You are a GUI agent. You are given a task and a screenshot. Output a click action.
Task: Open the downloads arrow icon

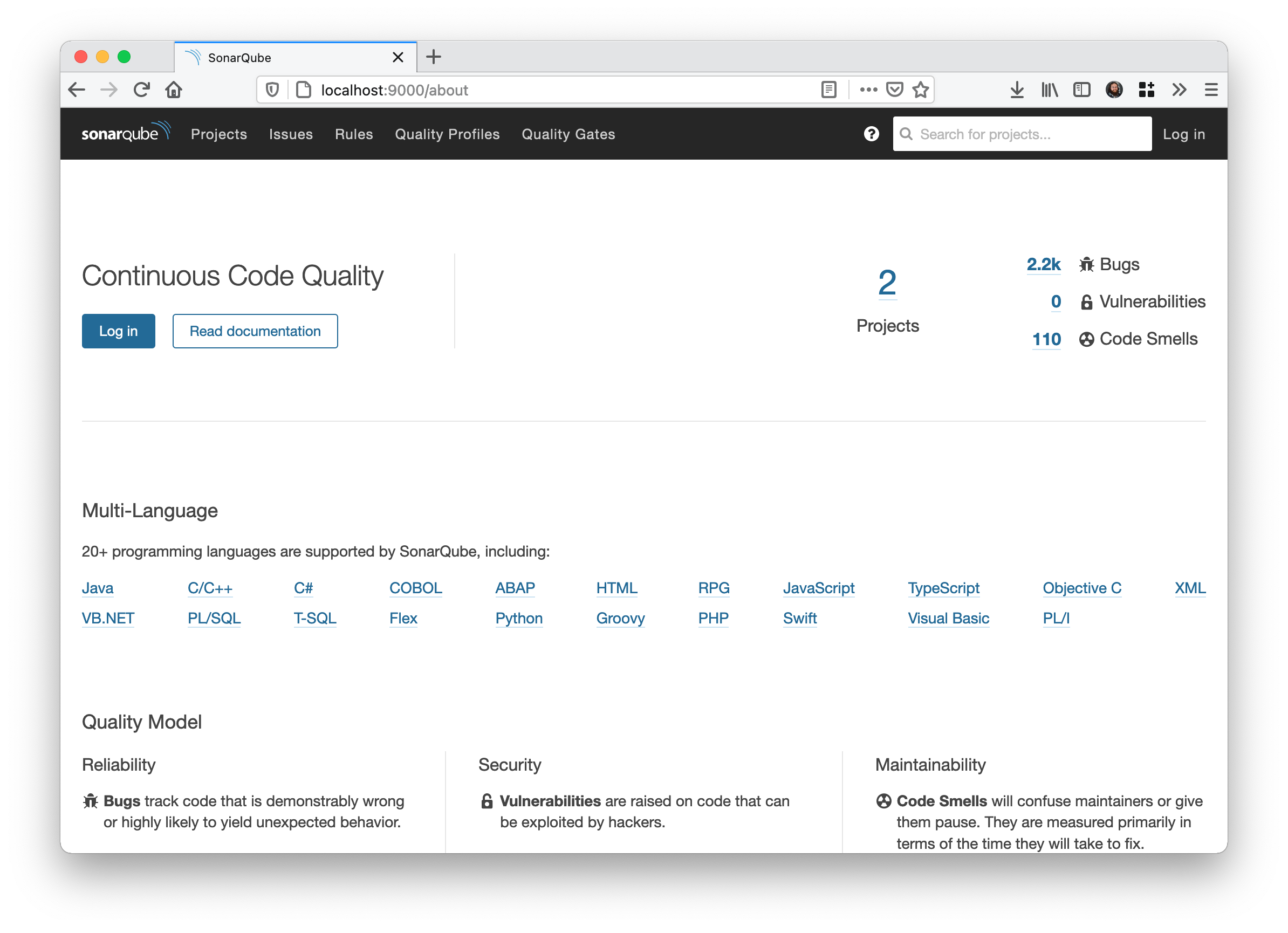pos(1017,90)
